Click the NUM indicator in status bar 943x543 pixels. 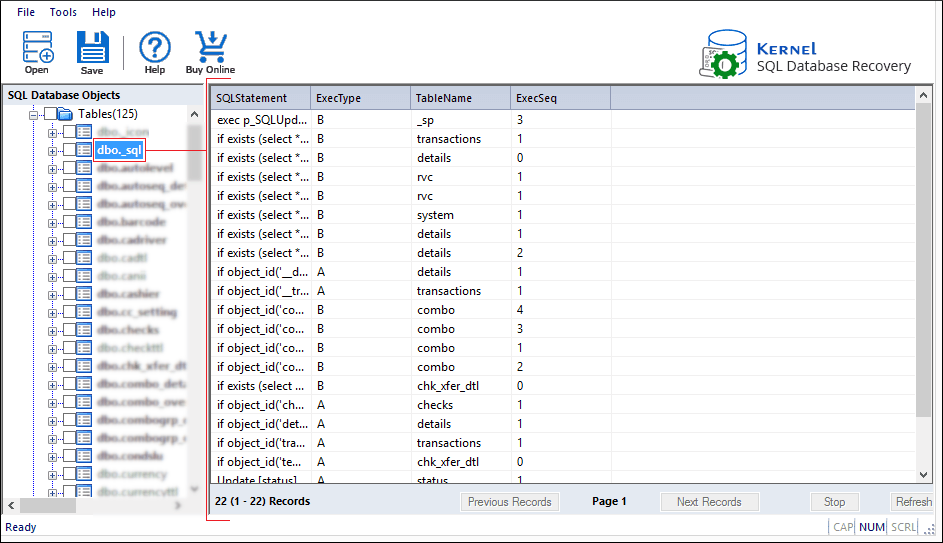pos(871,527)
